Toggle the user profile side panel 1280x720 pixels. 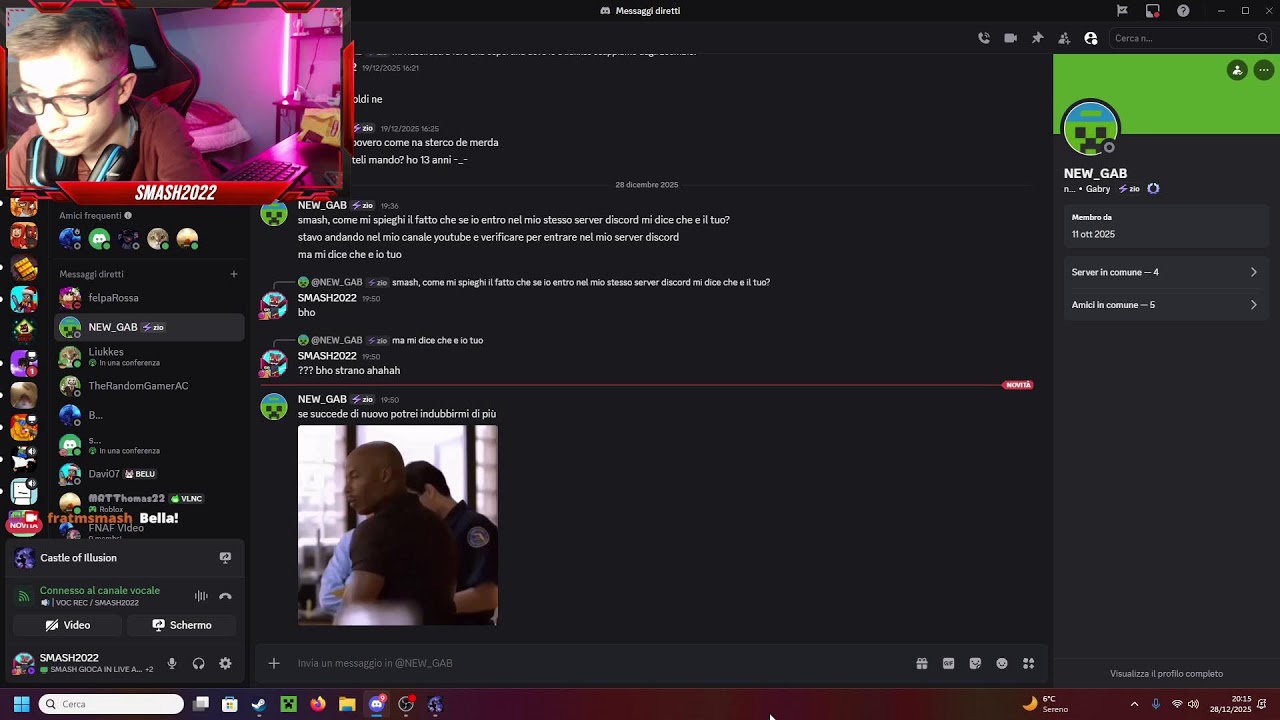tap(1091, 38)
